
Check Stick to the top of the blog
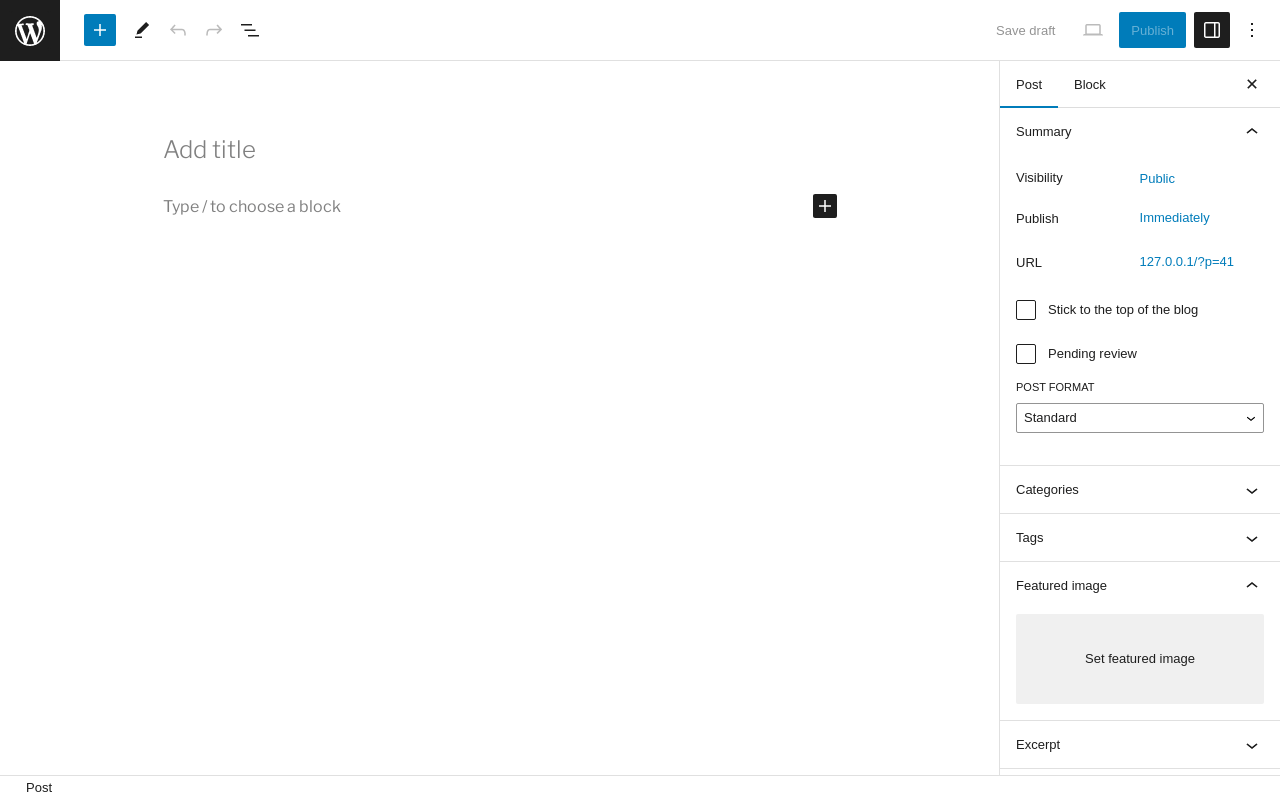click(1026, 310)
